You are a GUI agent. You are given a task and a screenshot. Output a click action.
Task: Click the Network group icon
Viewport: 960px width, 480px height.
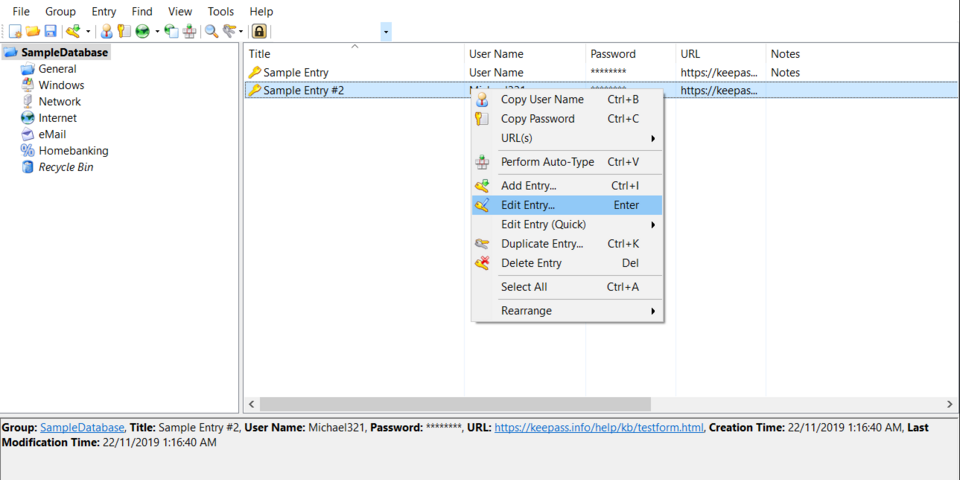pyautogui.click(x=28, y=102)
